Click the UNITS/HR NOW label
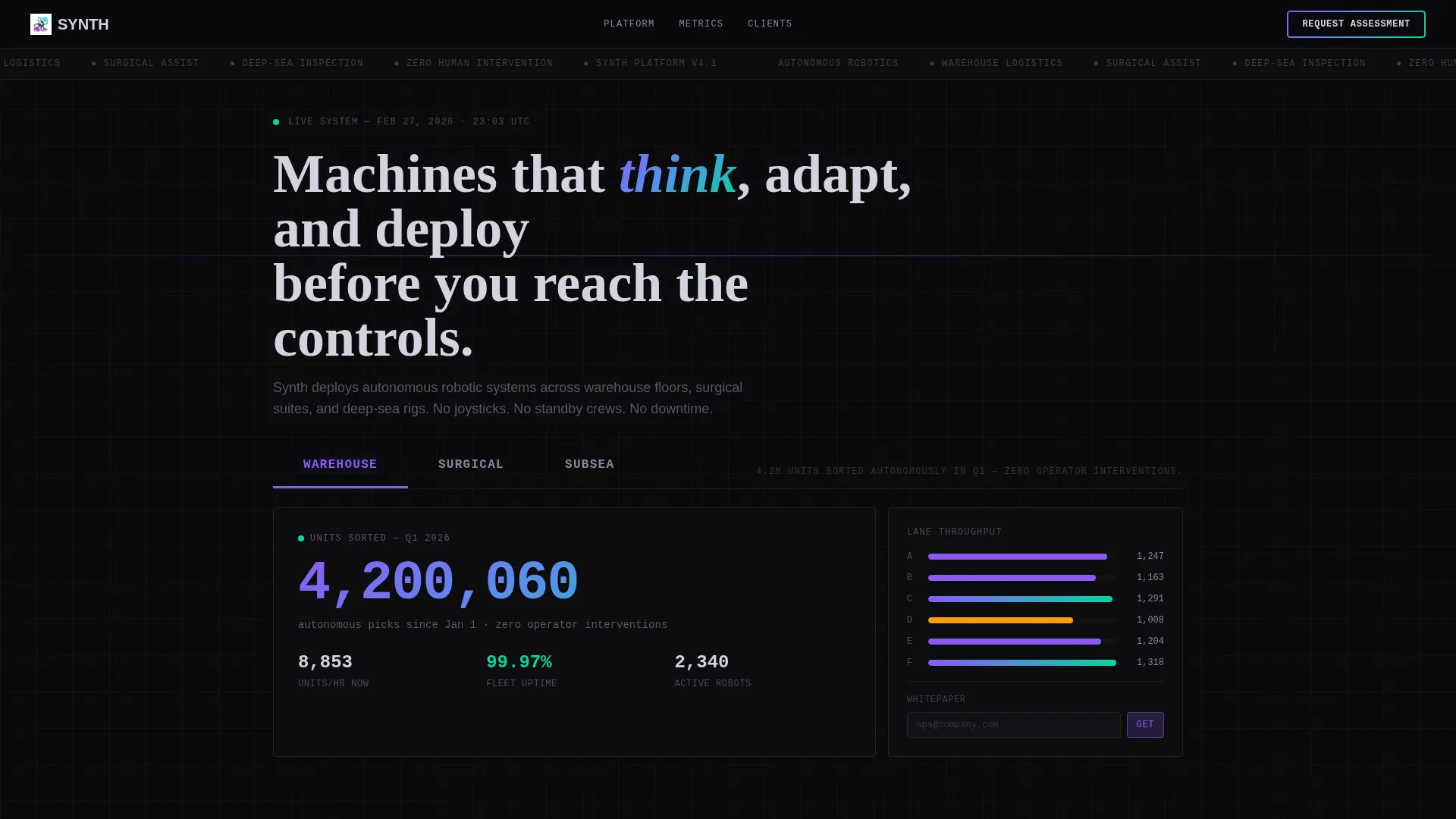Image resolution: width=1456 pixels, height=819 pixels. click(333, 684)
